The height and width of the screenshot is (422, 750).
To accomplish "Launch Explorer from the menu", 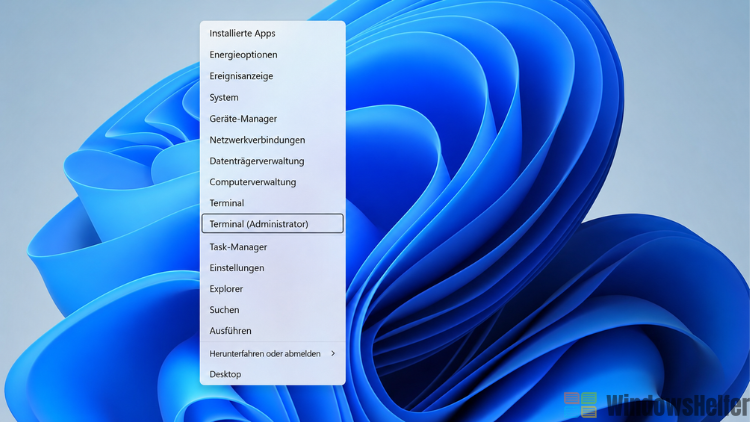I will point(273,289).
